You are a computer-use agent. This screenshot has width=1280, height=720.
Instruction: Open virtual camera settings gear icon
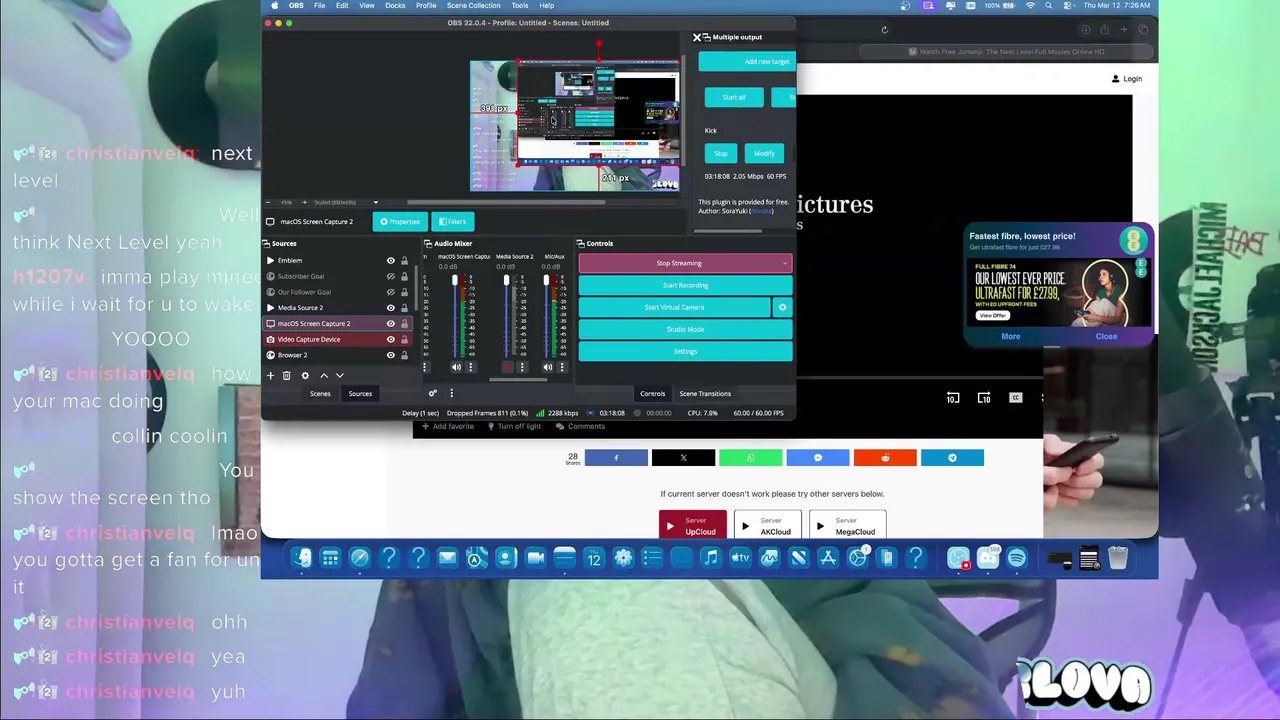[783, 307]
